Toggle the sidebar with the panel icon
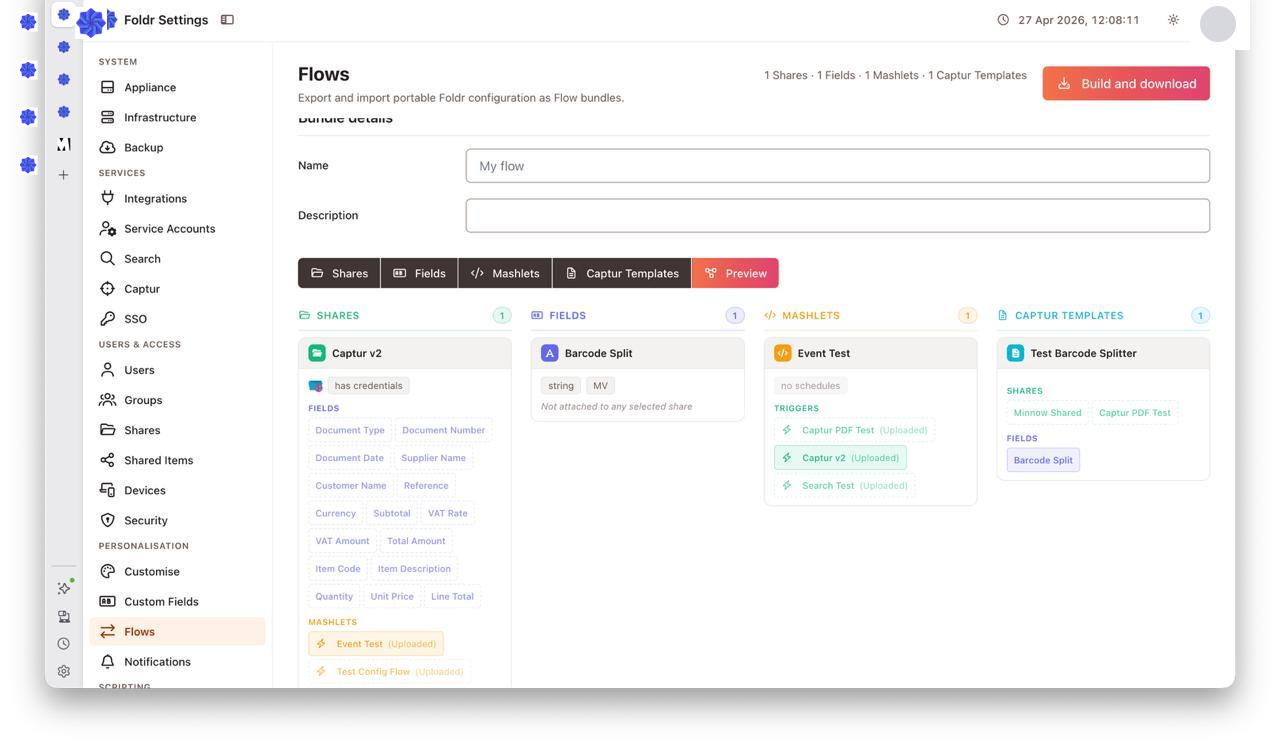 pyautogui.click(x=226, y=18)
